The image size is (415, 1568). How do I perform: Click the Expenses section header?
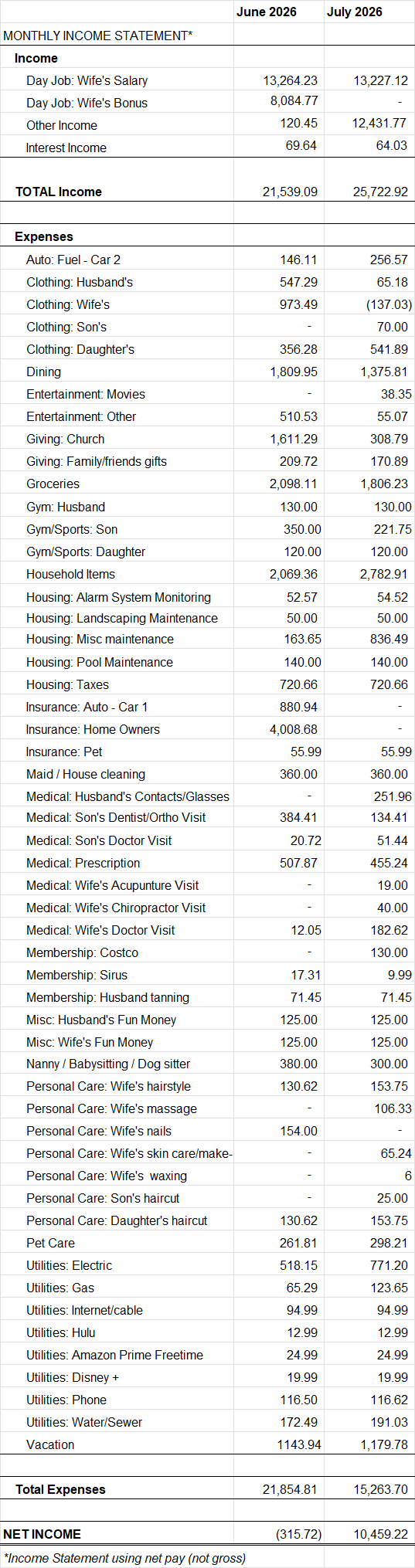44,236
